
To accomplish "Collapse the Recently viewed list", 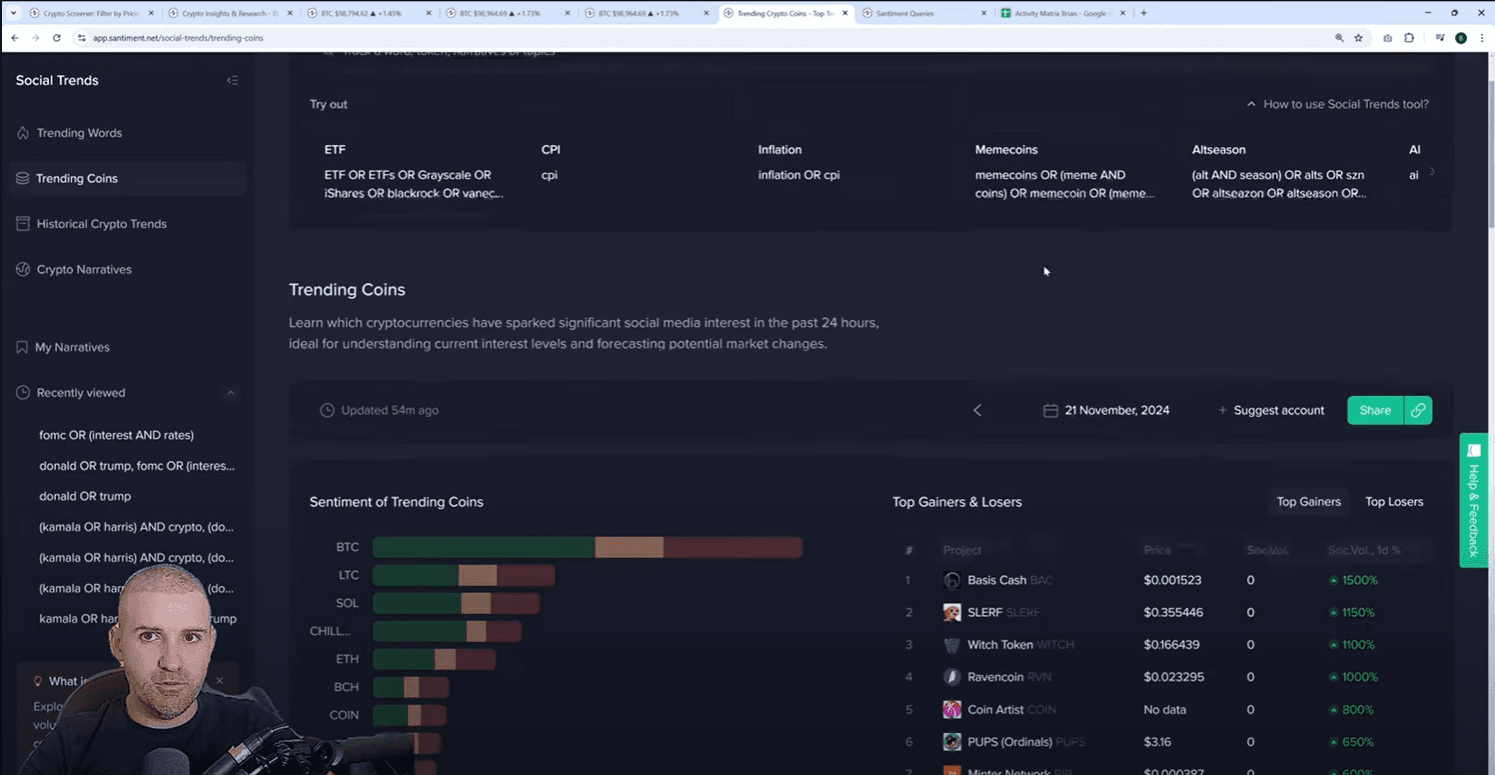I will (x=231, y=393).
